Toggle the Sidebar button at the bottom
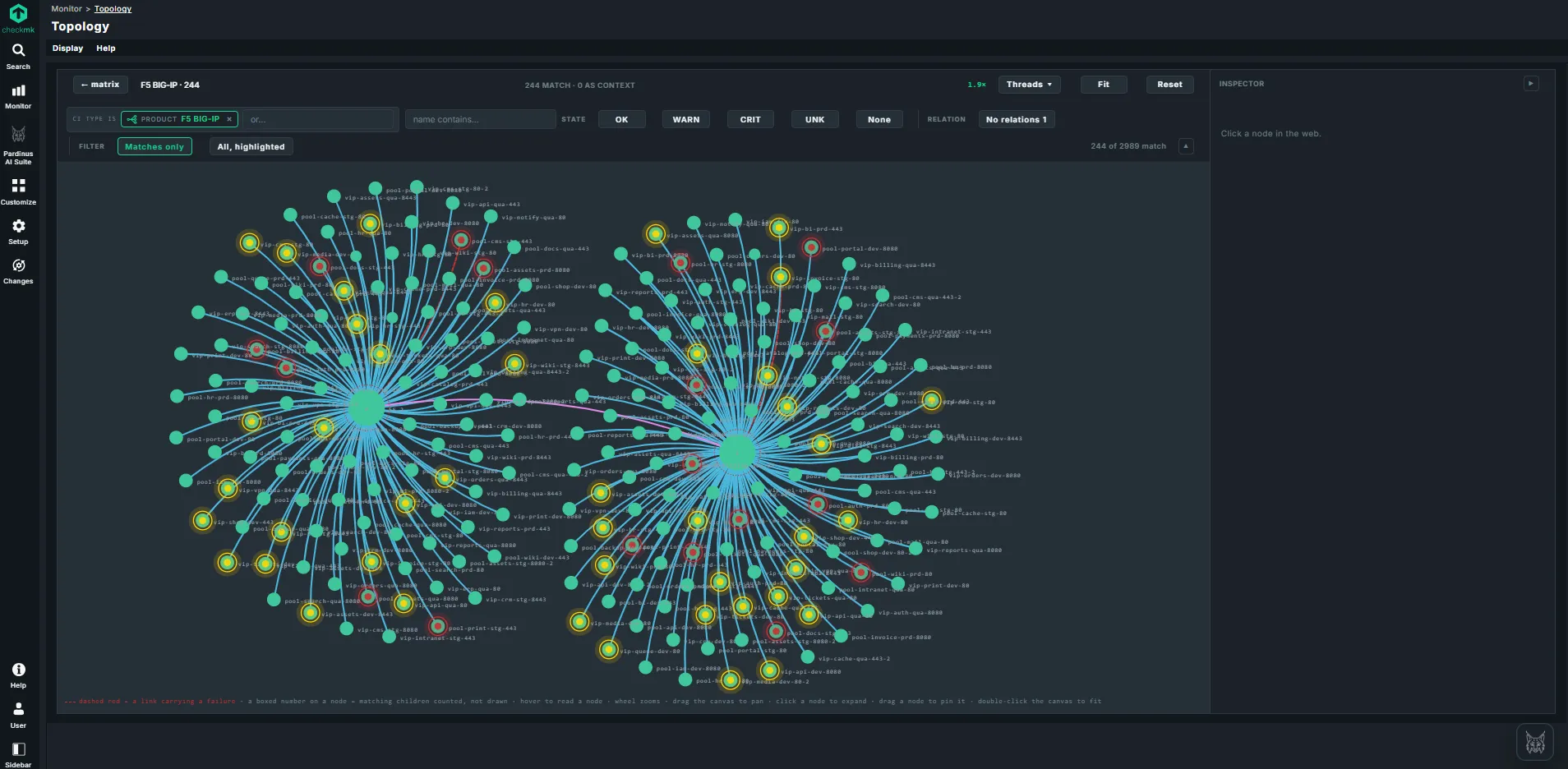 pyautogui.click(x=18, y=754)
